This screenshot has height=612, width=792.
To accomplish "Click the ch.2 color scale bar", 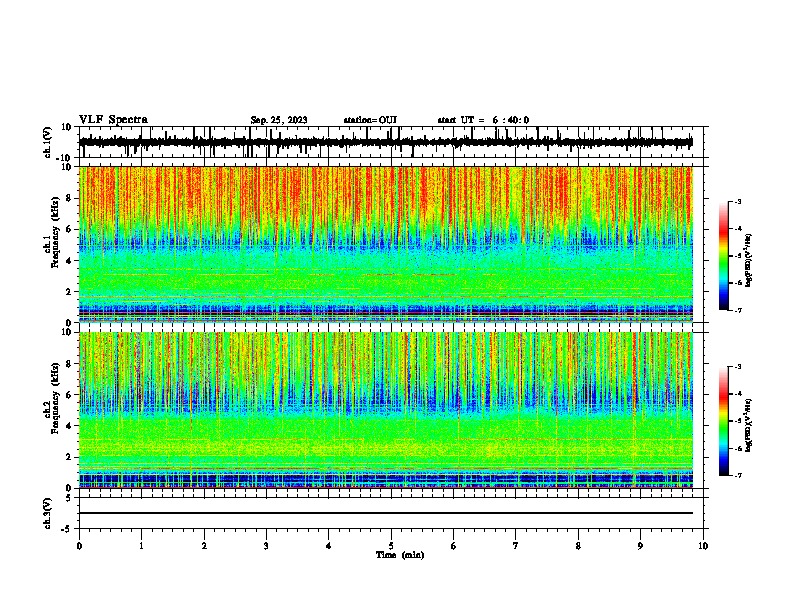I will coord(724,421).
